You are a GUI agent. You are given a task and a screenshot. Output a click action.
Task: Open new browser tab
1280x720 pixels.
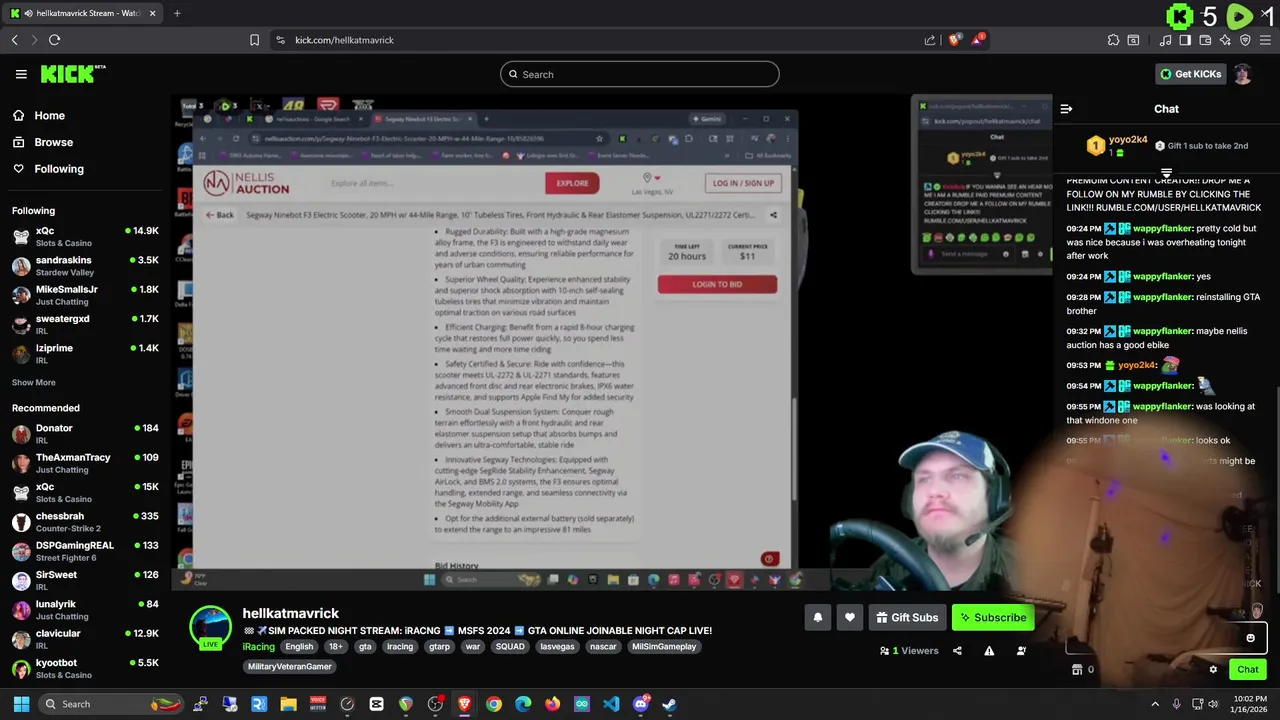pyautogui.click(x=177, y=13)
